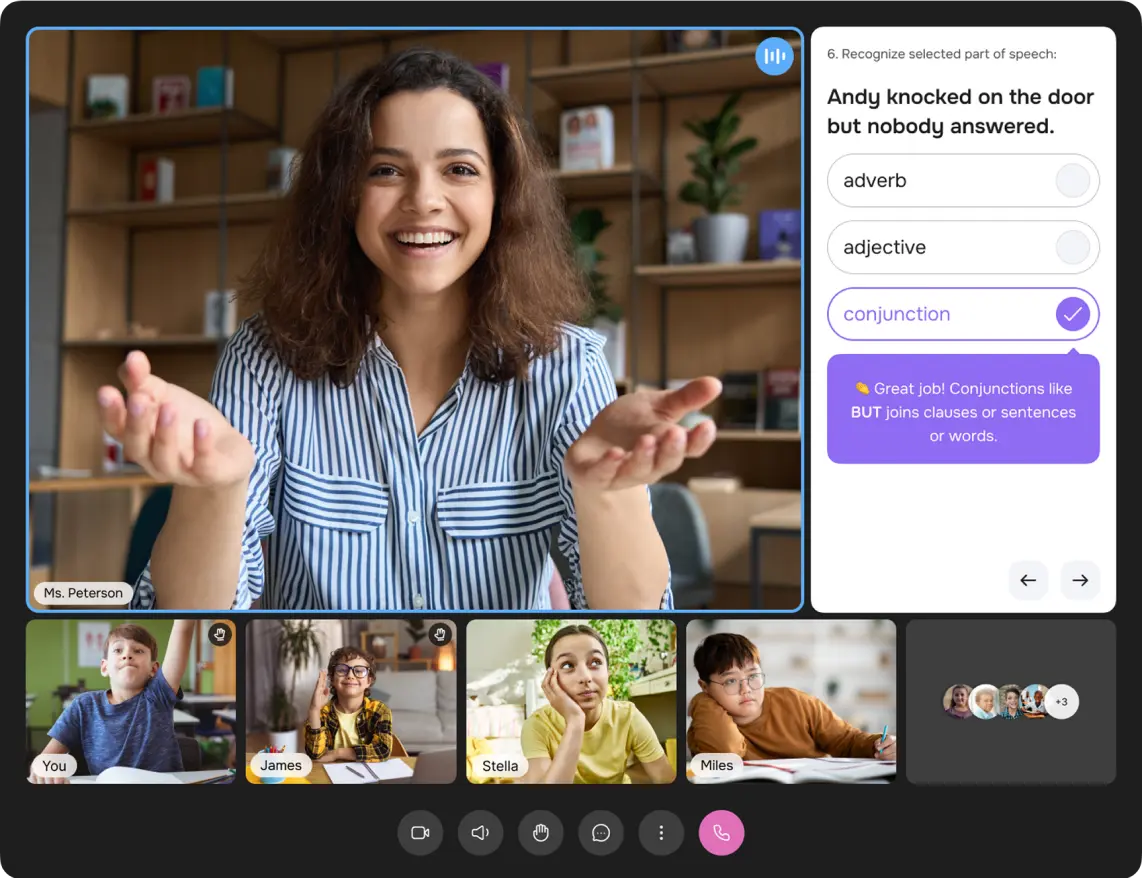
Task: Click the James name label
Action: click(x=281, y=765)
